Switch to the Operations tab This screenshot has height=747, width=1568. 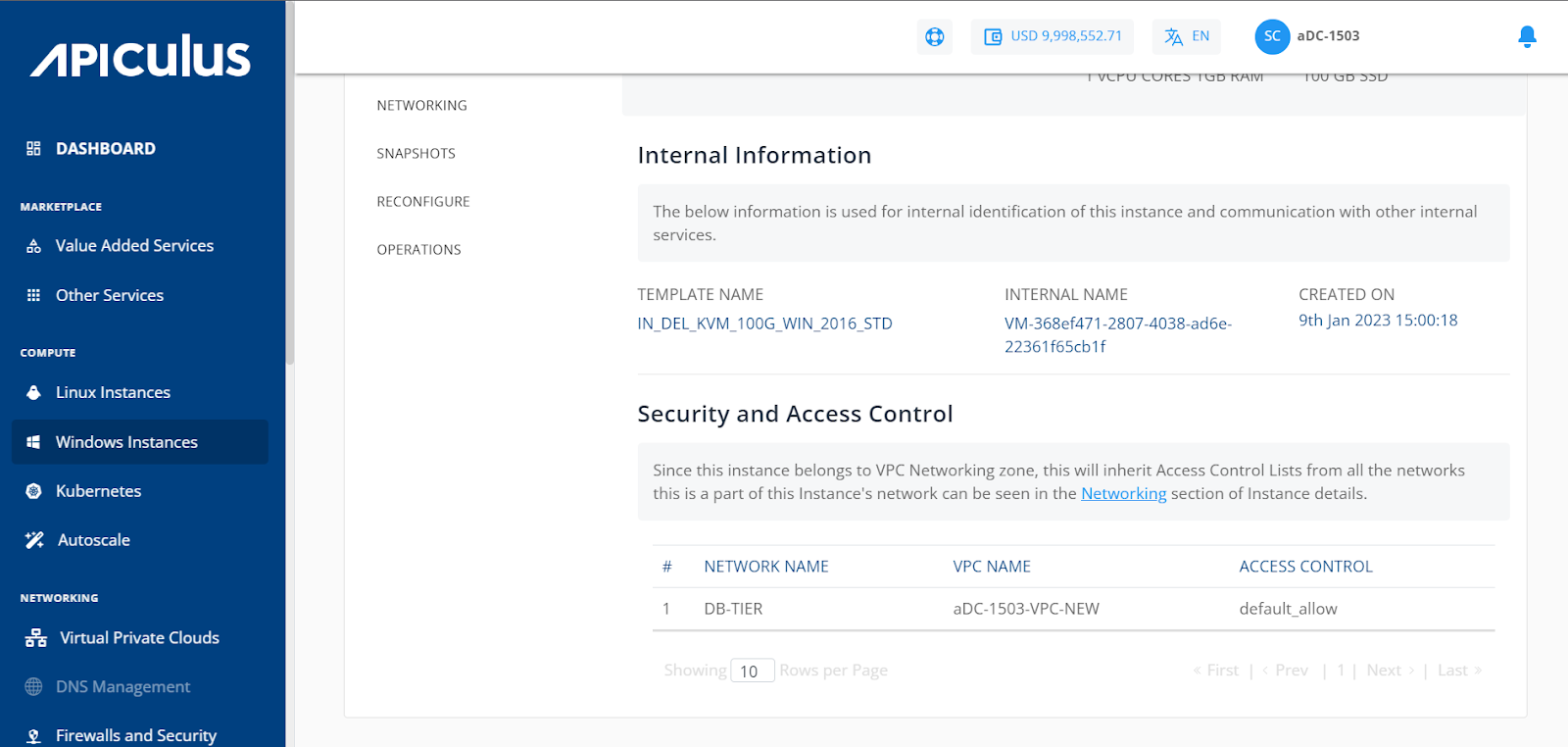click(419, 249)
